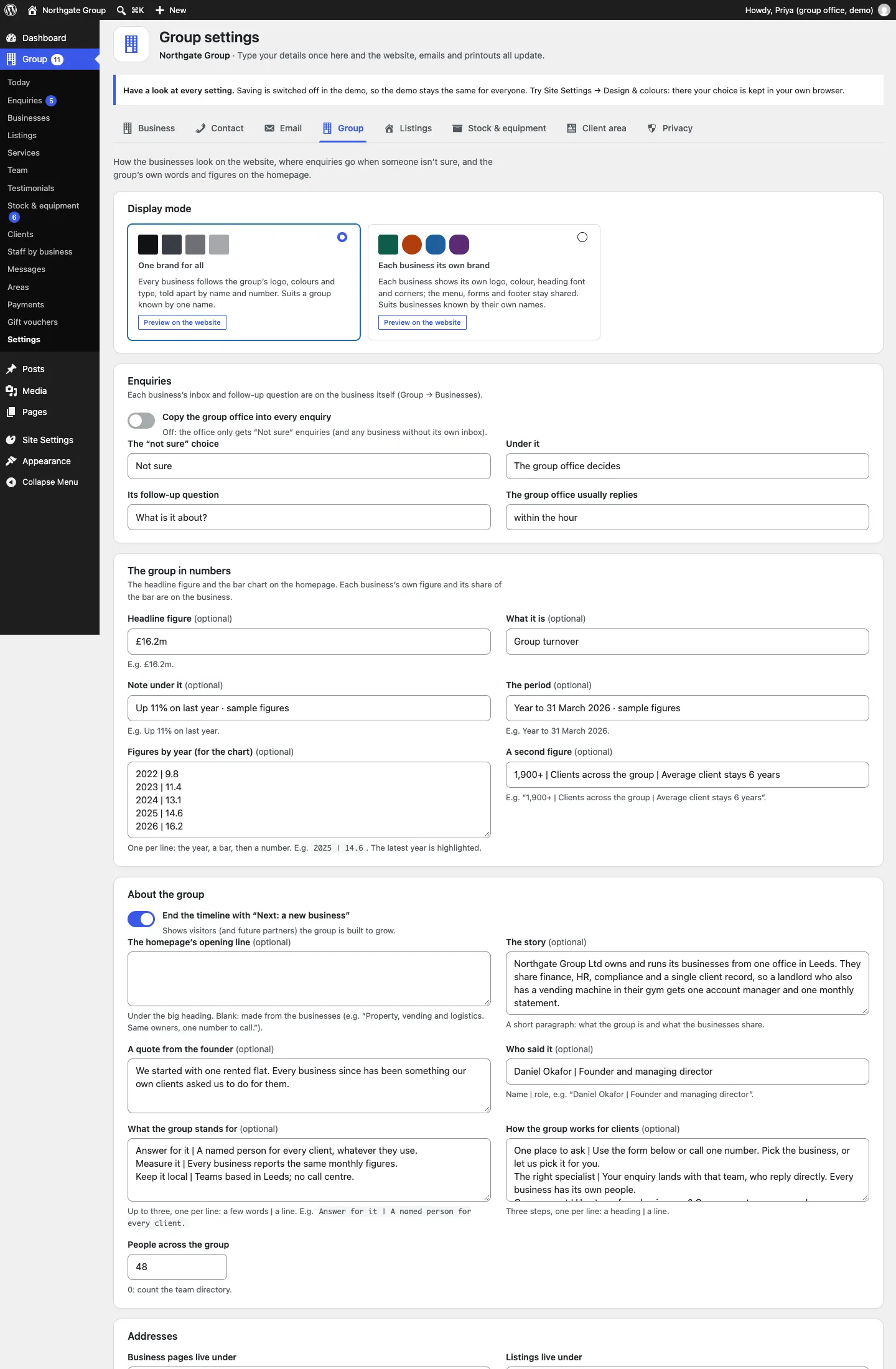896x1369 pixels.
Task: Toggle End the timeline with Next switch
Action: pyautogui.click(x=141, y=919)
